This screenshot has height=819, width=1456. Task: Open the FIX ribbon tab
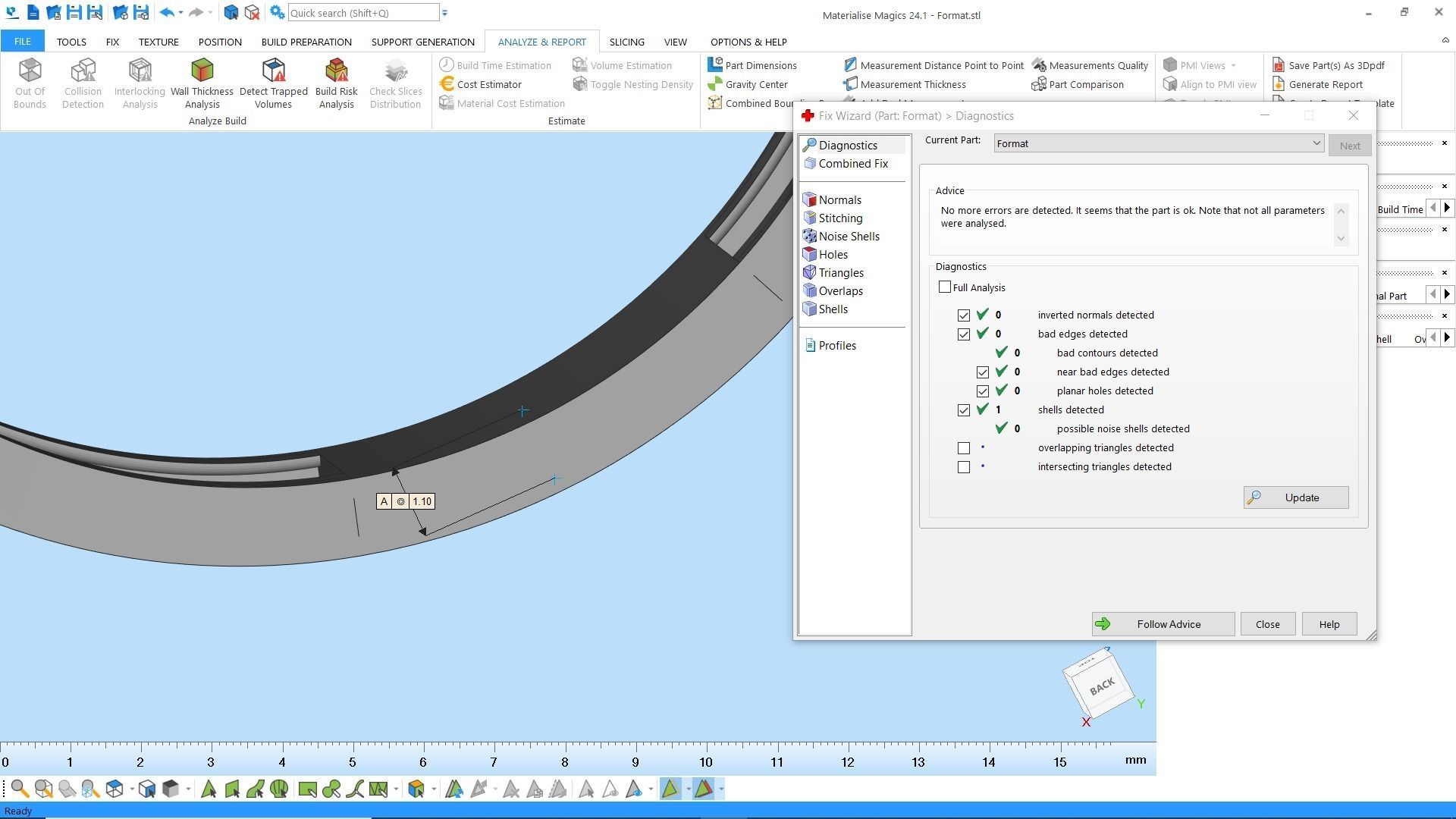coord(112,42)
